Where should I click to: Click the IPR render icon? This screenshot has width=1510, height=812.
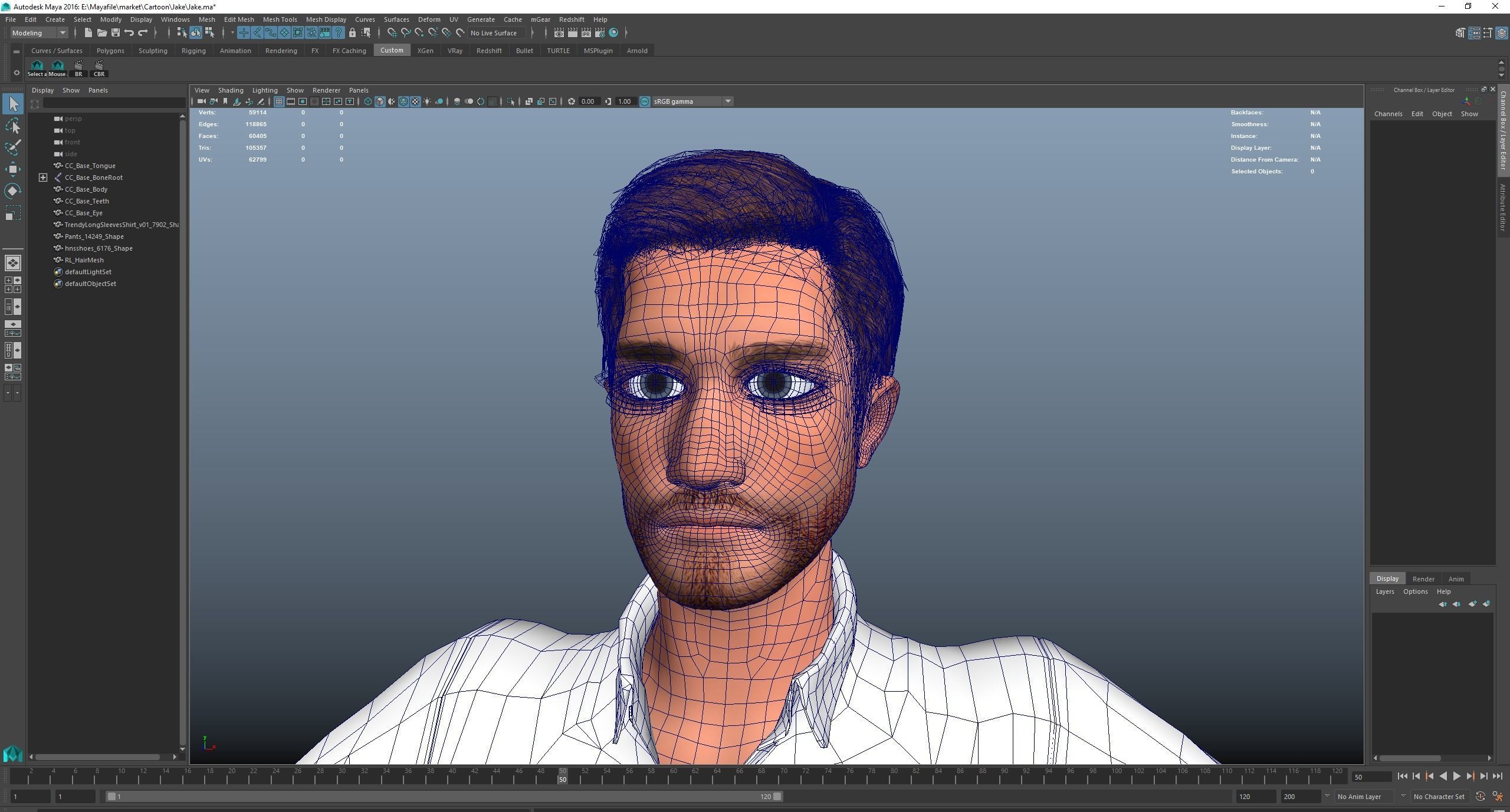coord(586,33)
